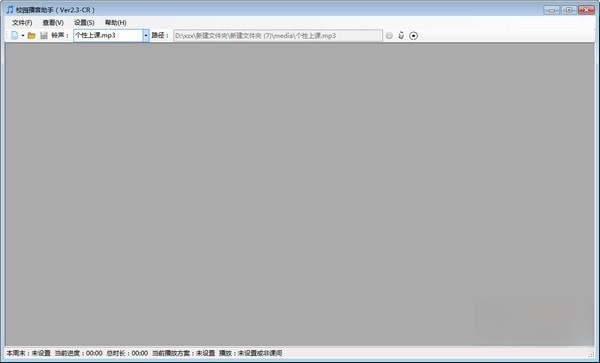
Task: Click the 路径 label in toolbar
Action: click(160, 36)
